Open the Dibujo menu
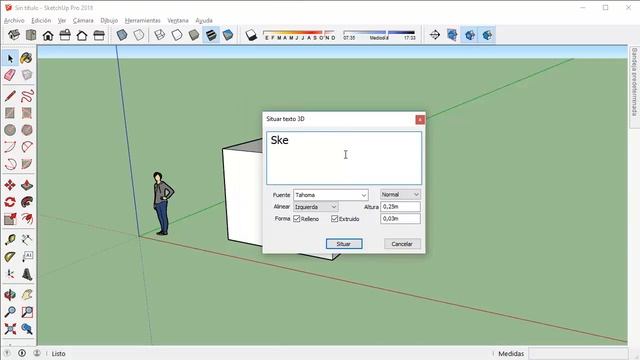Screen dimensions: 640x360 [x=109, y=20]
